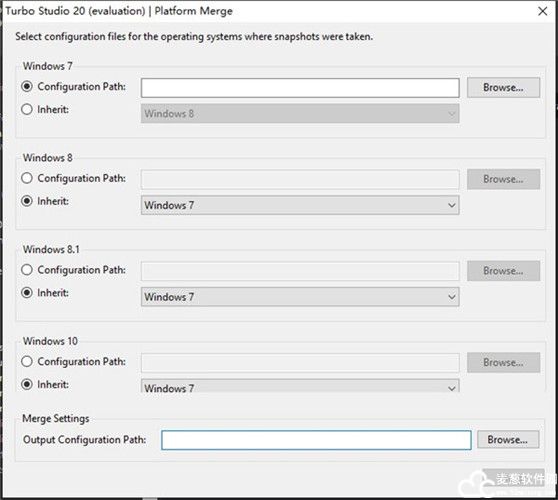Click Browse button in Windows 8.1 group
558x500 pixels.
click(503, 271)
